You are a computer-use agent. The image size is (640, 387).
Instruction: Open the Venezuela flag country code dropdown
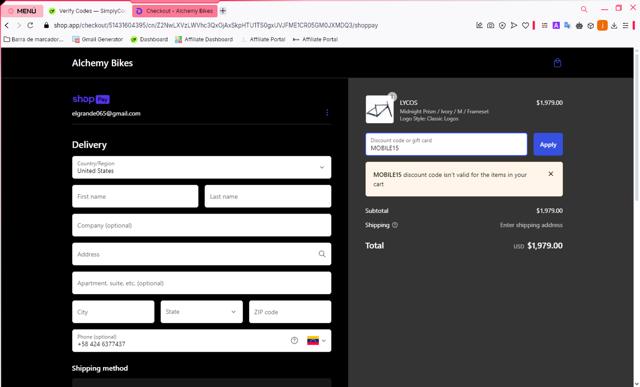(316, 340)
